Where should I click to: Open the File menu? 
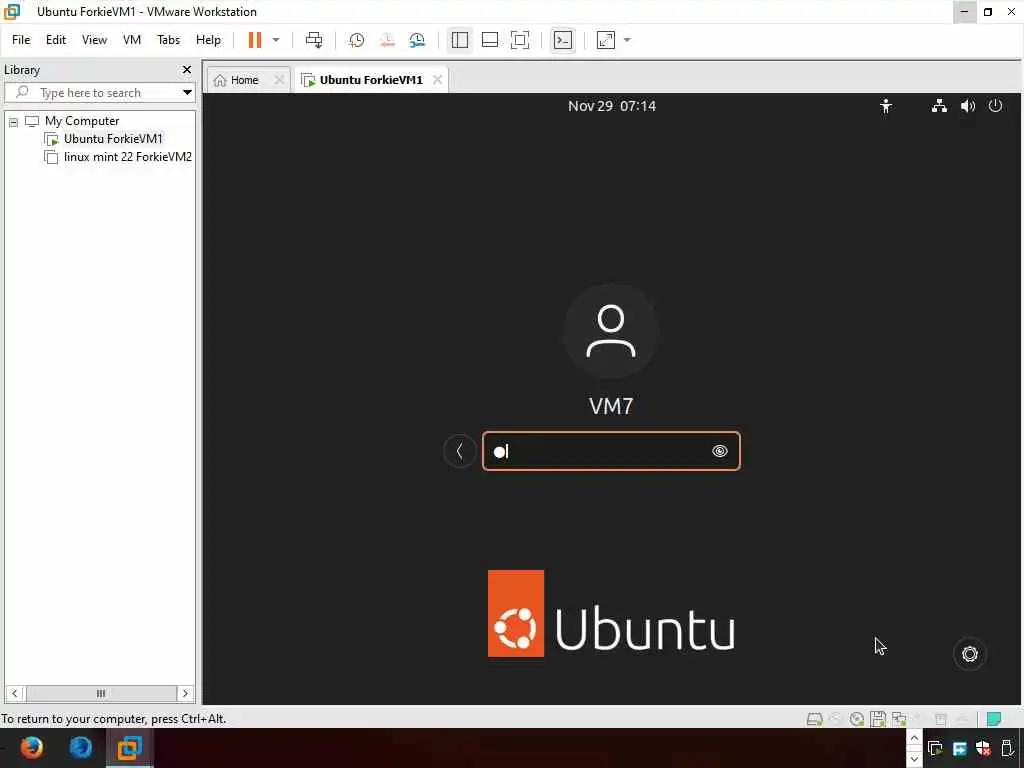21,40
